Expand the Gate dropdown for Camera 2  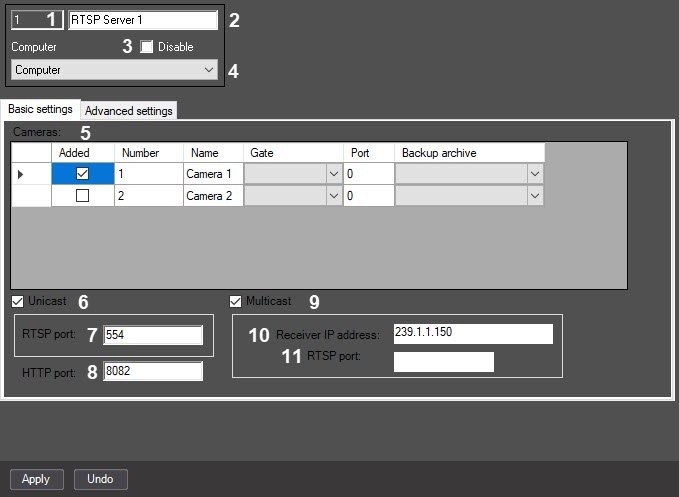(x=334, y=196)
